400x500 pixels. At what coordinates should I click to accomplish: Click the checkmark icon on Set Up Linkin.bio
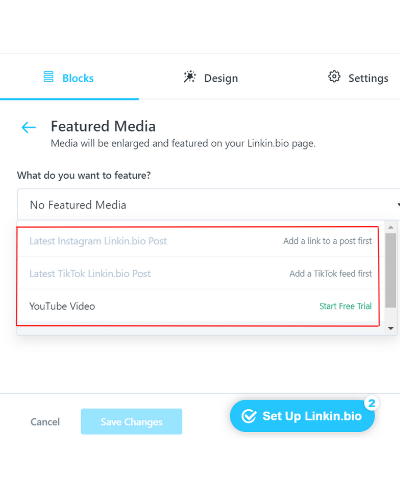(x=249, y=416)
